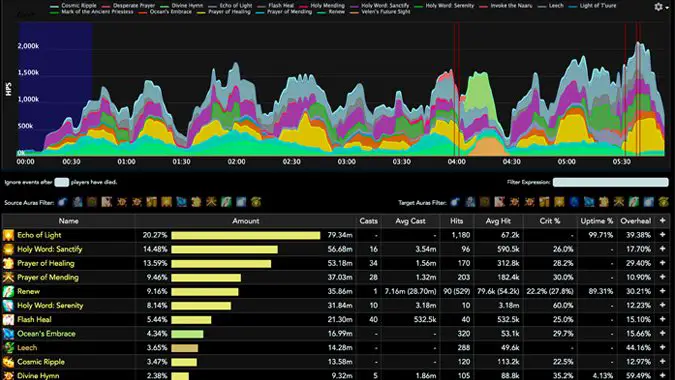Open the chart settings gear icon
675x380 pixels.
coord(658,7)
